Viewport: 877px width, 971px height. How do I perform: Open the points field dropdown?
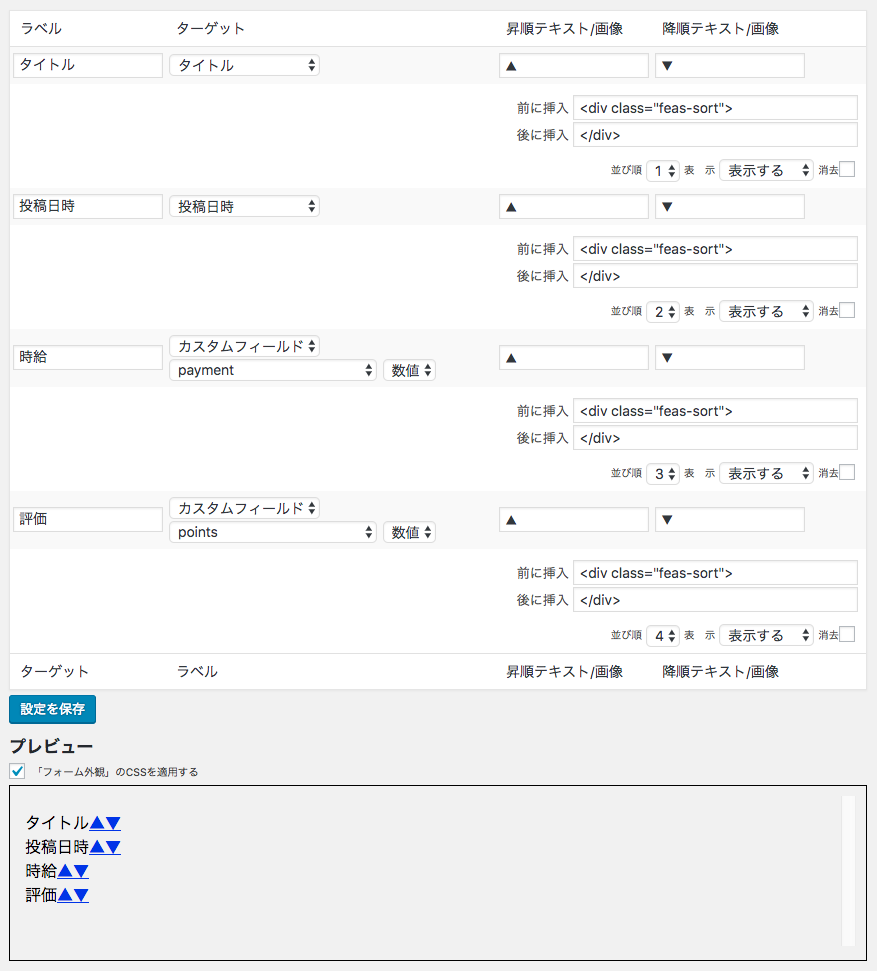tap(273, 533)
